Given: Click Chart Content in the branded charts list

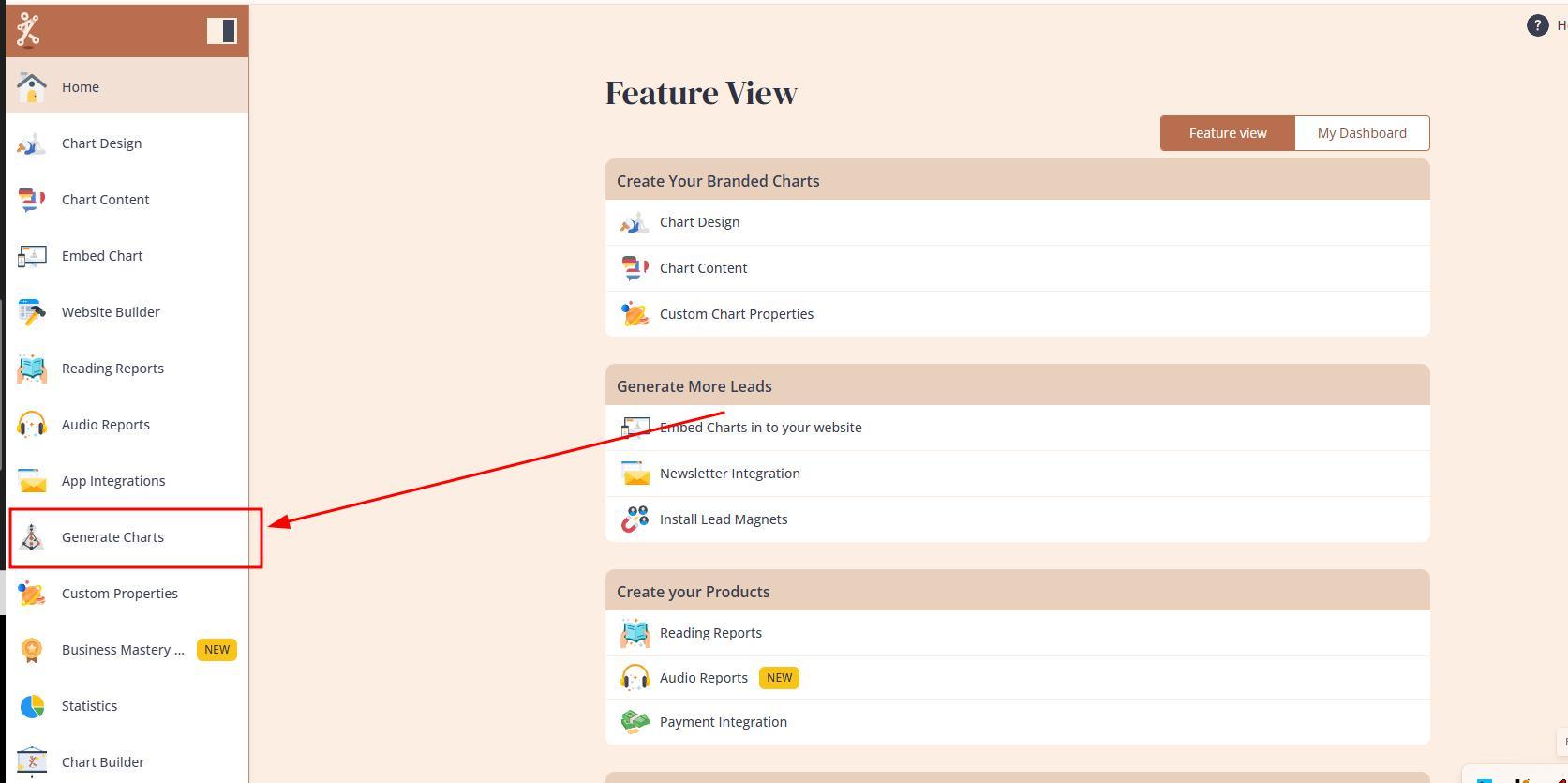Looking at the screenshot, I should (x=703, y=268).
